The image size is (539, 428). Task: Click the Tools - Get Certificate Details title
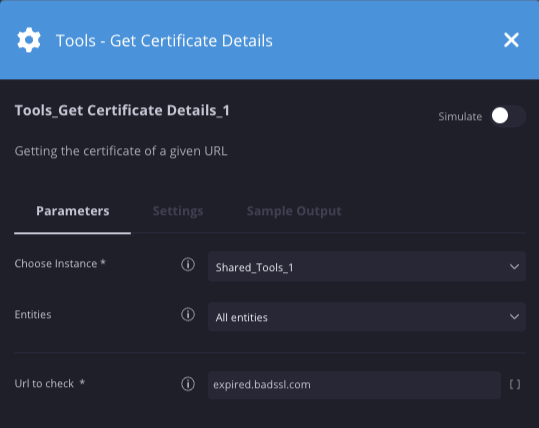click(164, 41)
